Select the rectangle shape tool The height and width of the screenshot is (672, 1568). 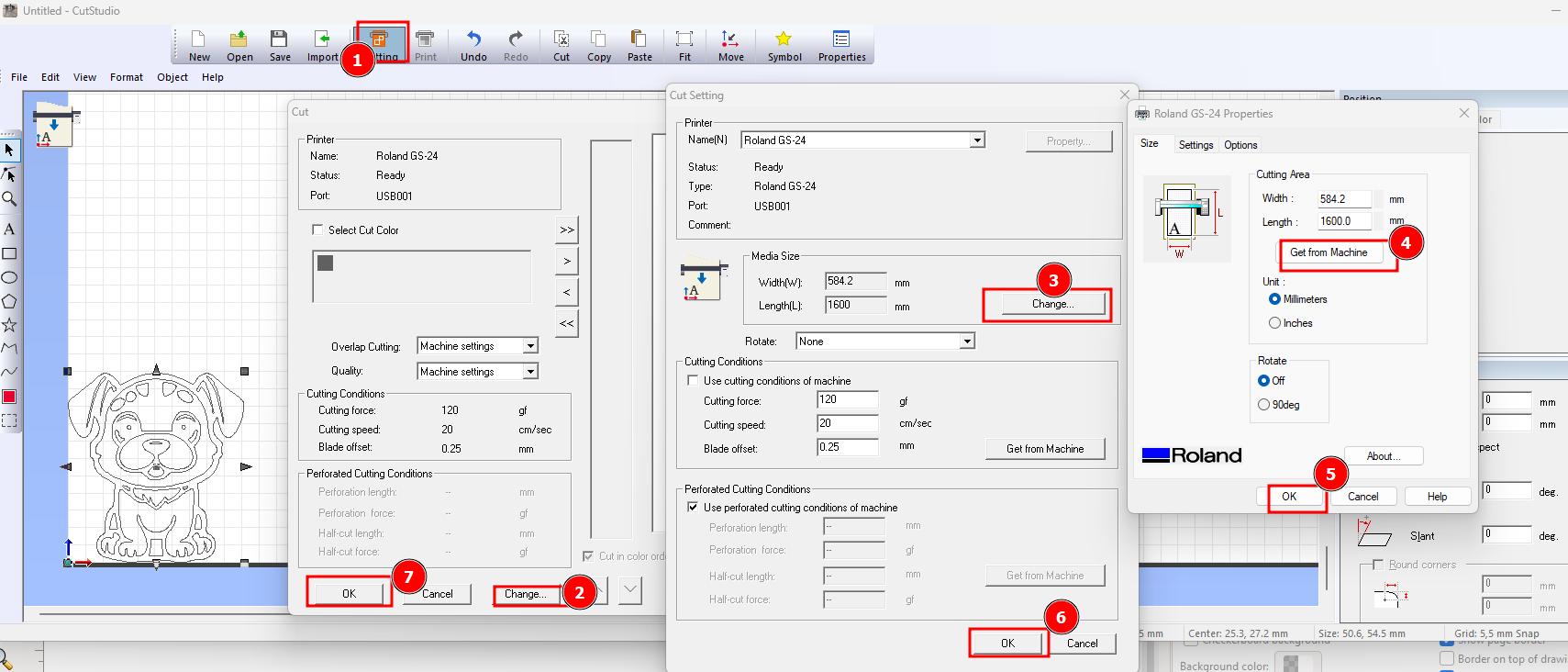pos(9,253)
